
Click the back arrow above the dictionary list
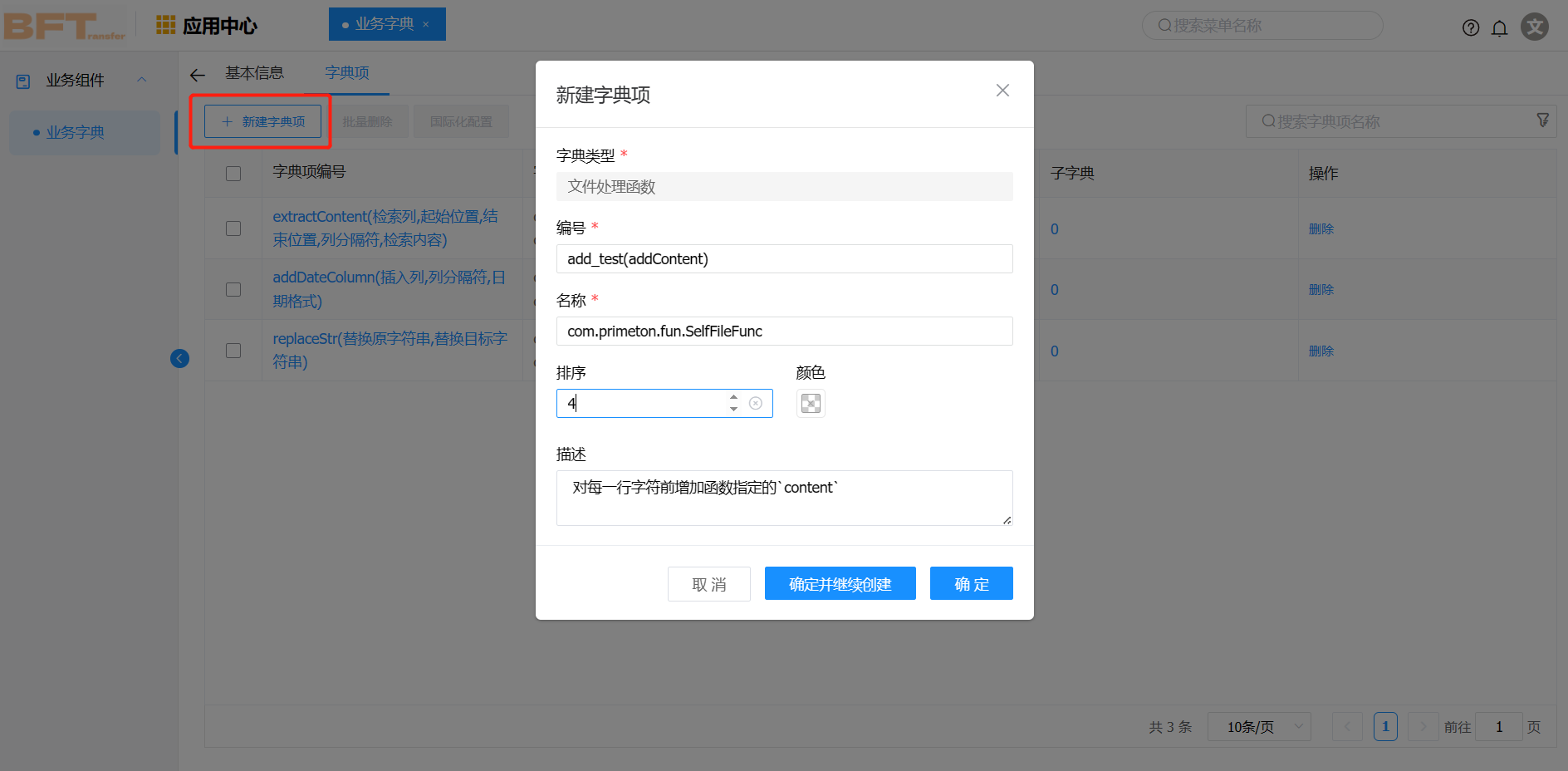click(x=197, y=74)
